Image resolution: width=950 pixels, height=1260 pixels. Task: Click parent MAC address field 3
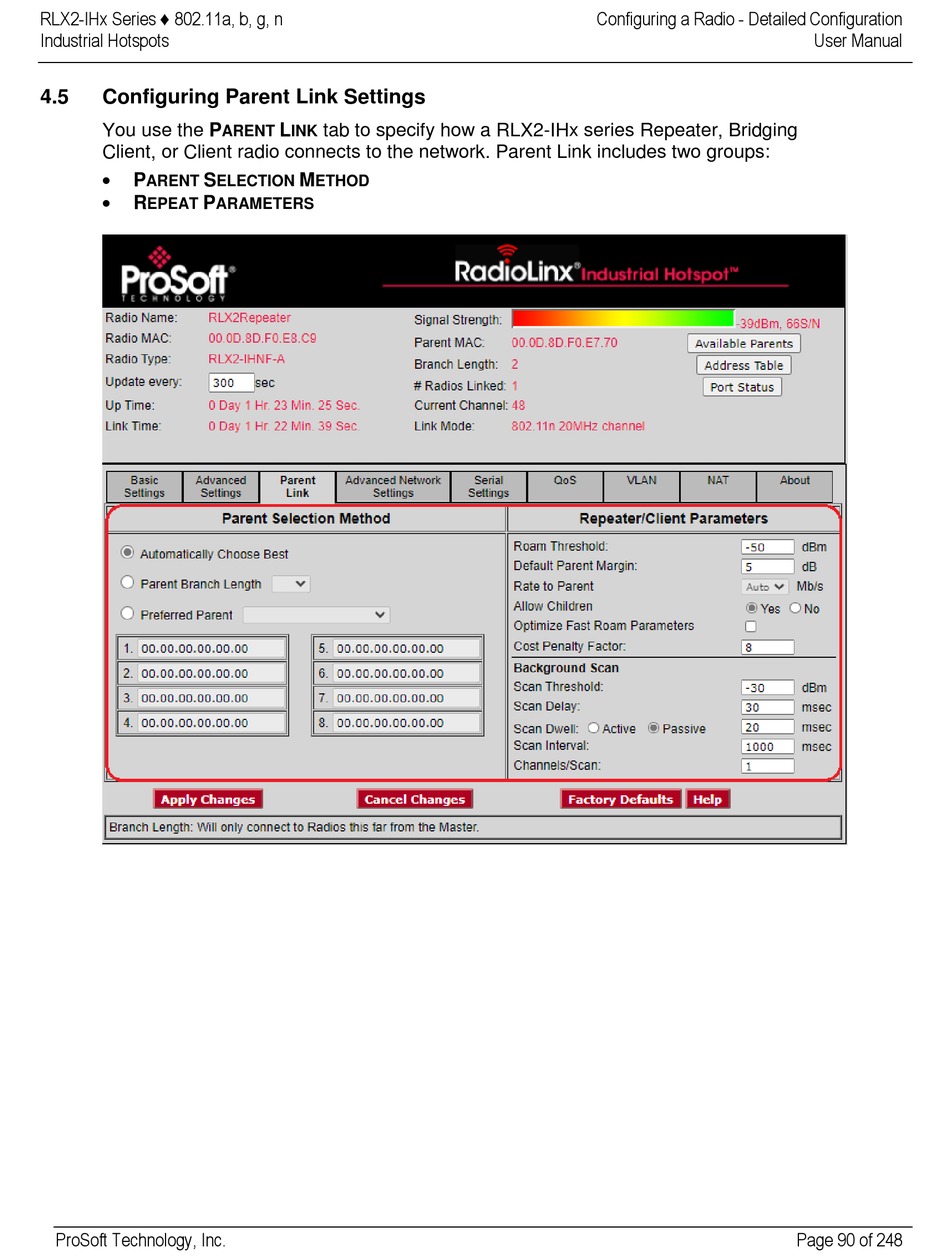[211, 698]
